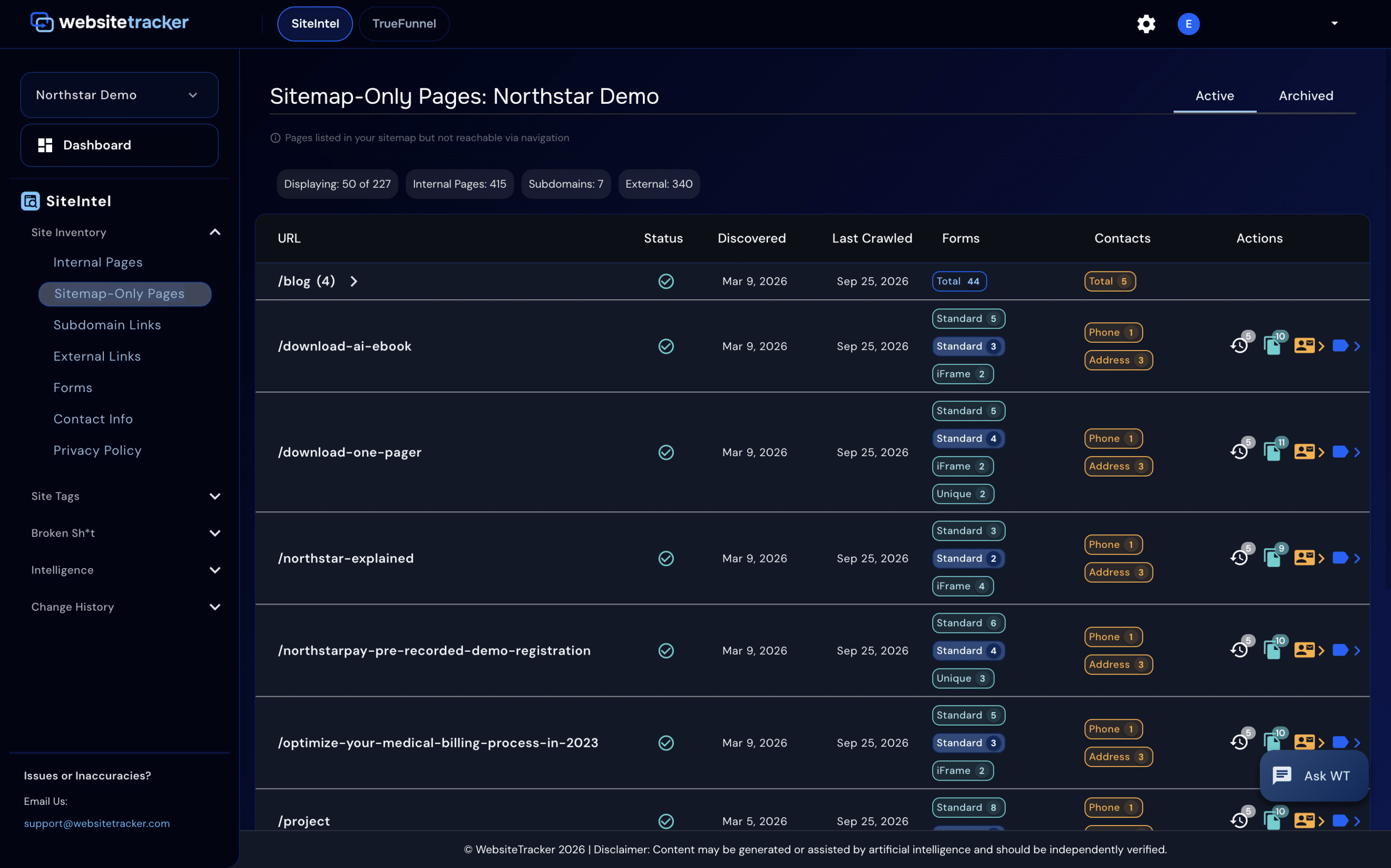Switch to the TrueFunnel tab
This screenshot has width=1391, height=868.
tap(404, 24)
